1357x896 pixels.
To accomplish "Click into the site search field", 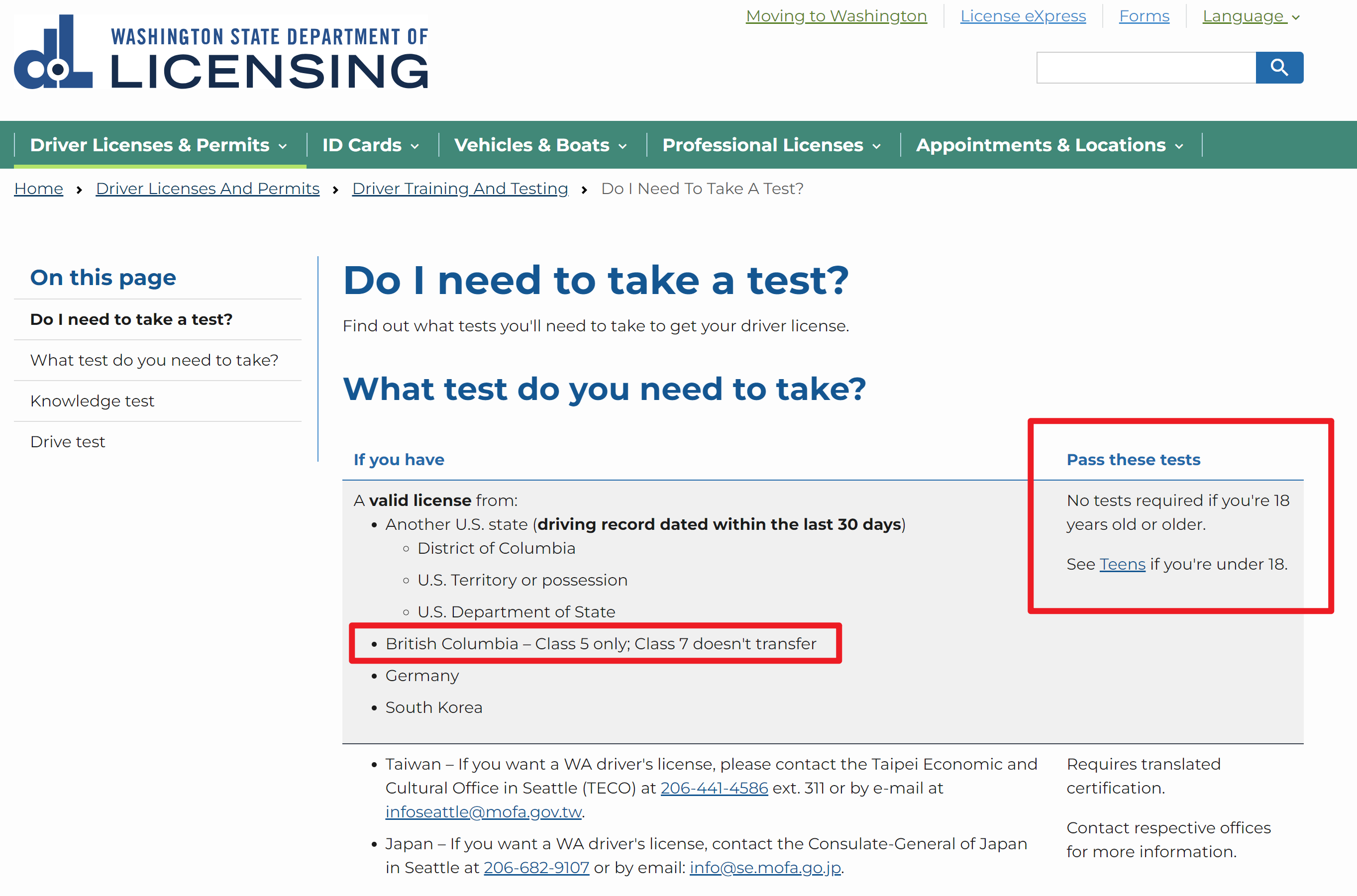I will [x=1146, y=68].
